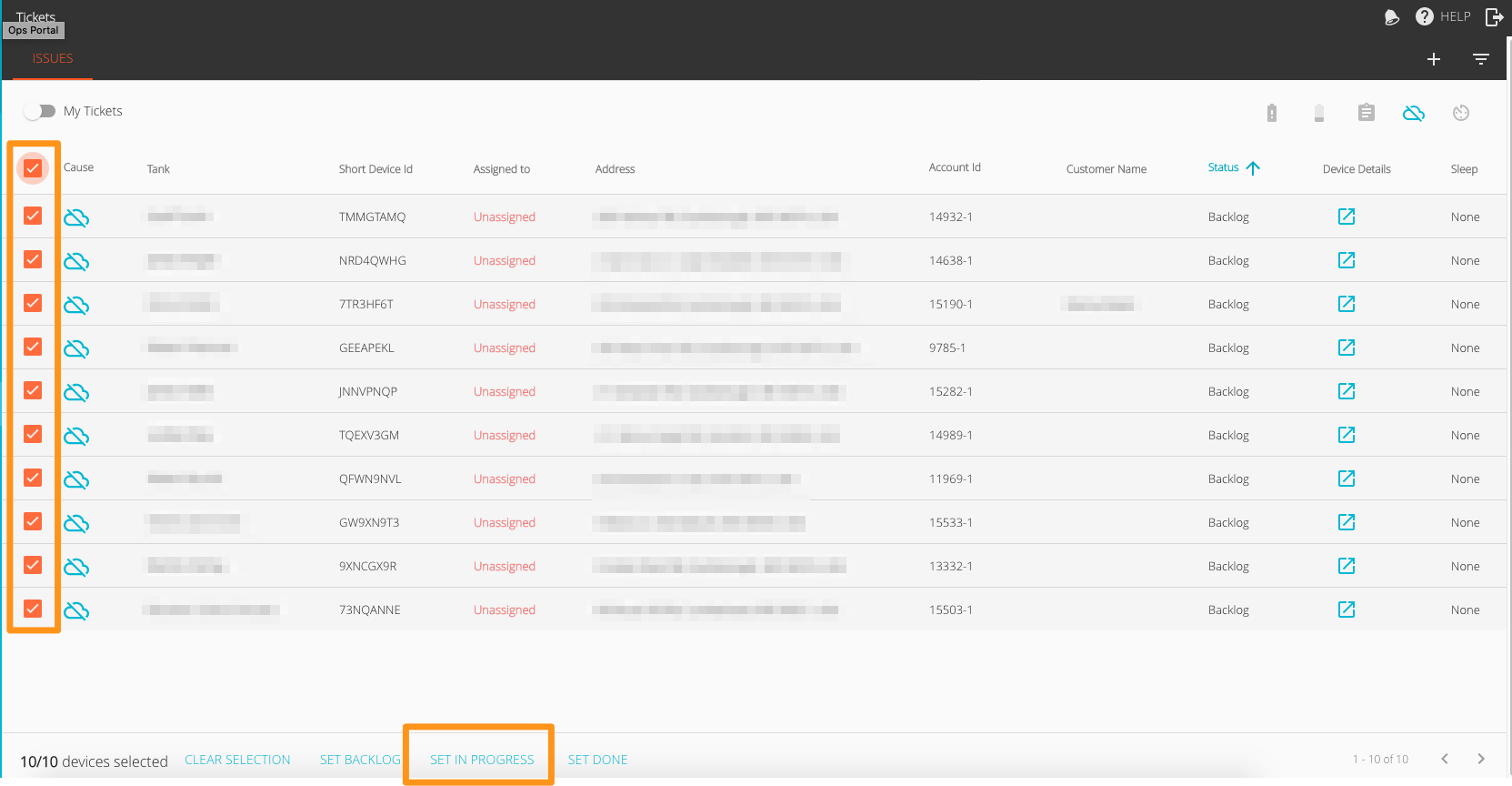This screenshot has width=1512, height=786.
Task: Select the sleep timer filter icon
Action: 1461,113
